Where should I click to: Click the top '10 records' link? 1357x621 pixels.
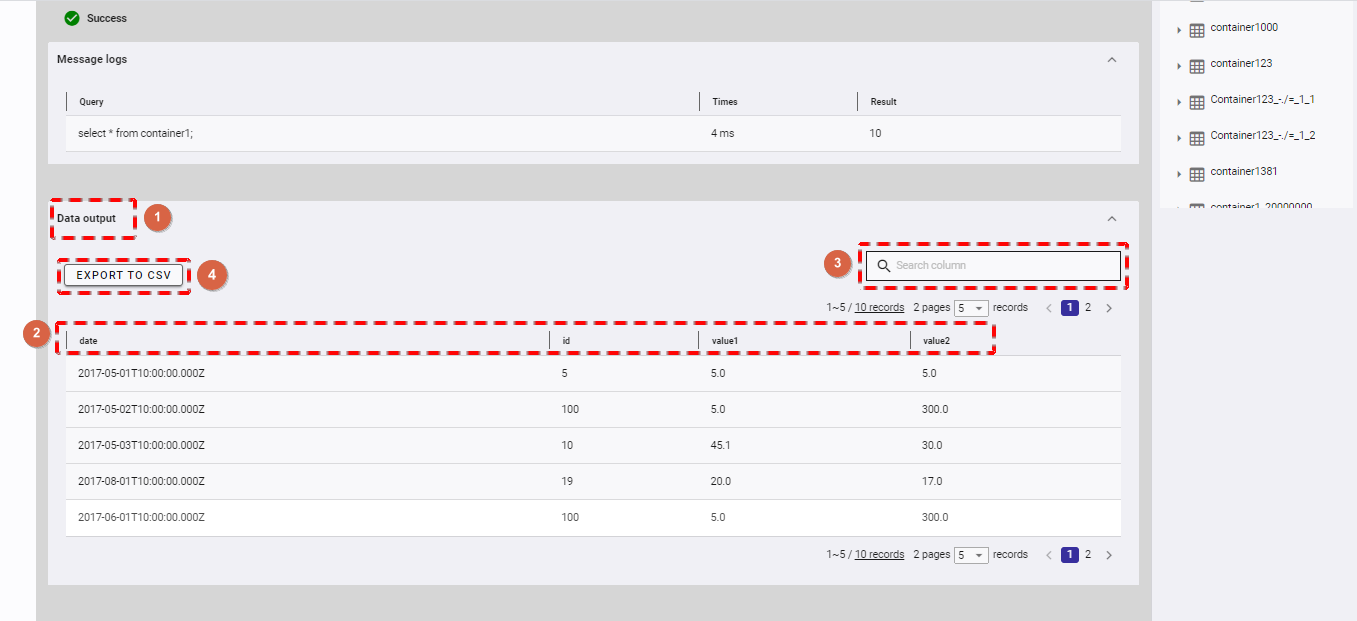click(x=879, y=308)
